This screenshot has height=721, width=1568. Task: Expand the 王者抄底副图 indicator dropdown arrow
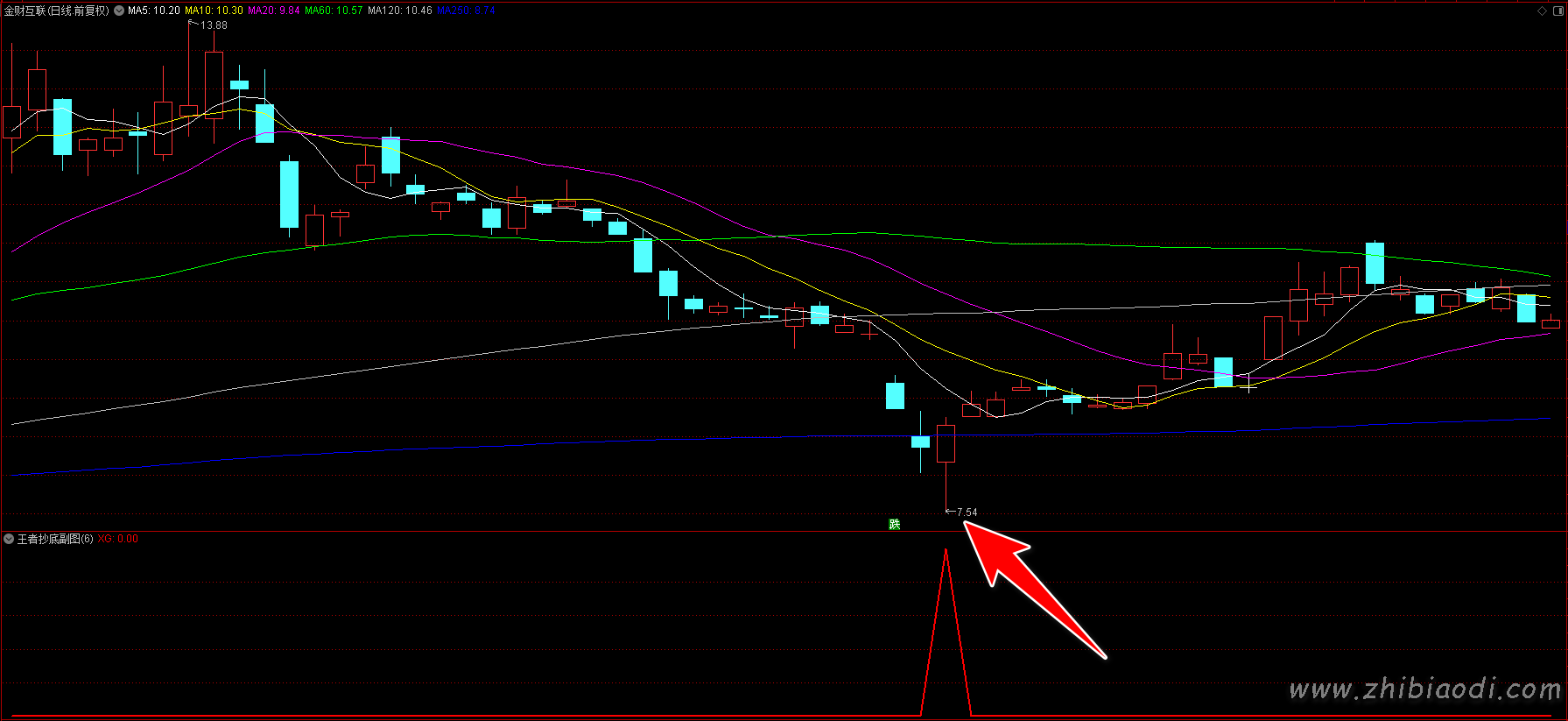coord(9,539)
